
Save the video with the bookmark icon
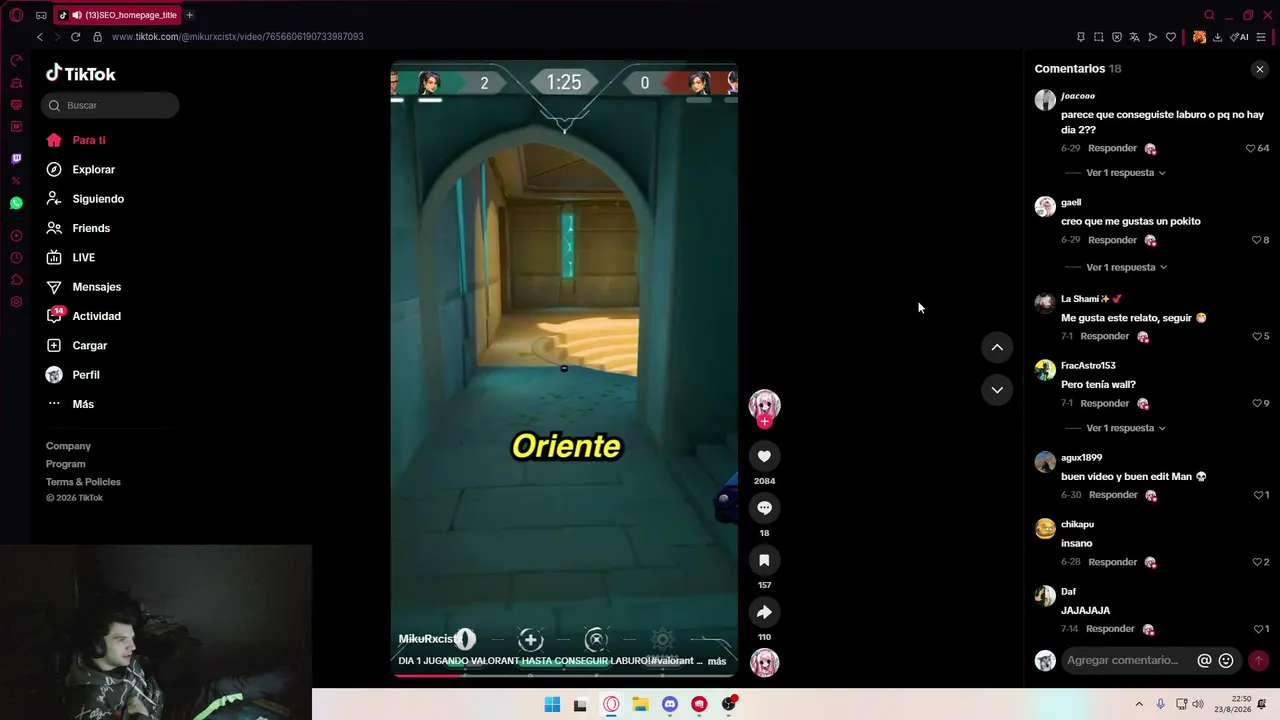pyautogui.click(x=764, y=560)
